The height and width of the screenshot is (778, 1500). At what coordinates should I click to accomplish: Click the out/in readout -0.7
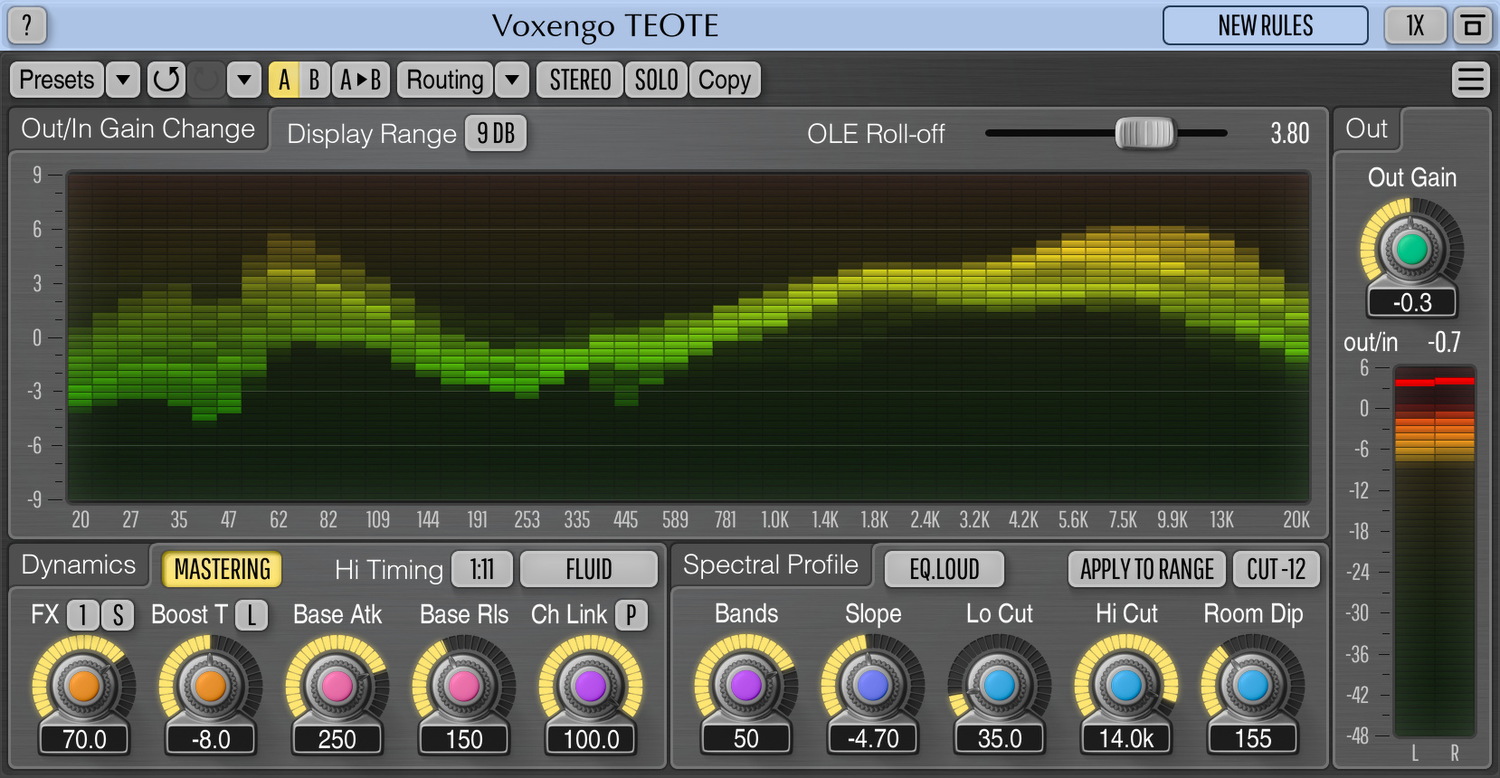pos(1443,343)
